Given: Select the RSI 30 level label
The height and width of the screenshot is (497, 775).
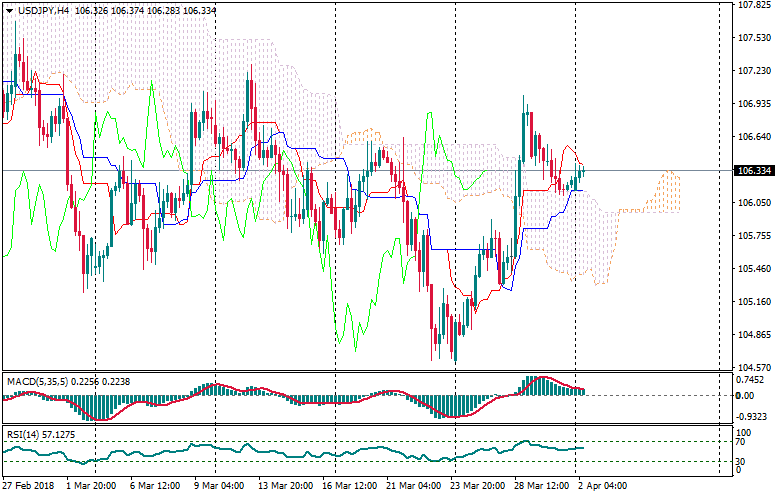Looking at the screenshot, I should pos(742,461).
